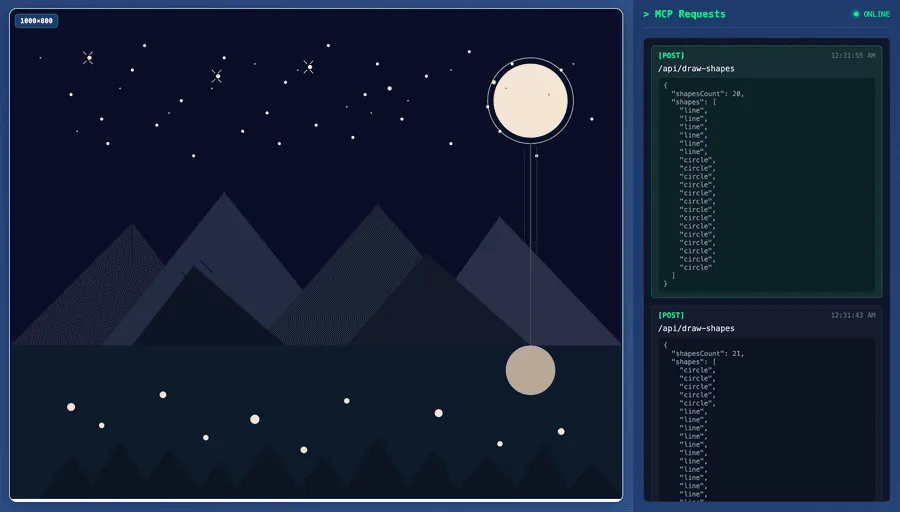Click the "shapesCount": 21 line
This screenshot has width=900, height=512.
point(707,354)
